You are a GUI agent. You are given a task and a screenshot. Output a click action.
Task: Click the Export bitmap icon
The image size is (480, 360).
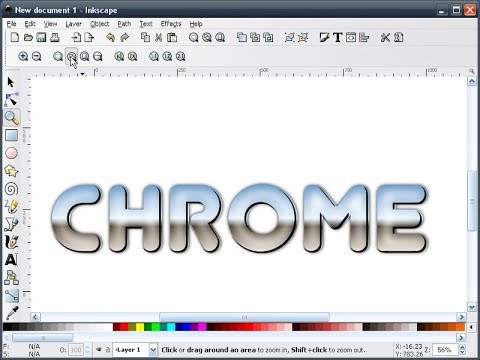click(89, 37)
